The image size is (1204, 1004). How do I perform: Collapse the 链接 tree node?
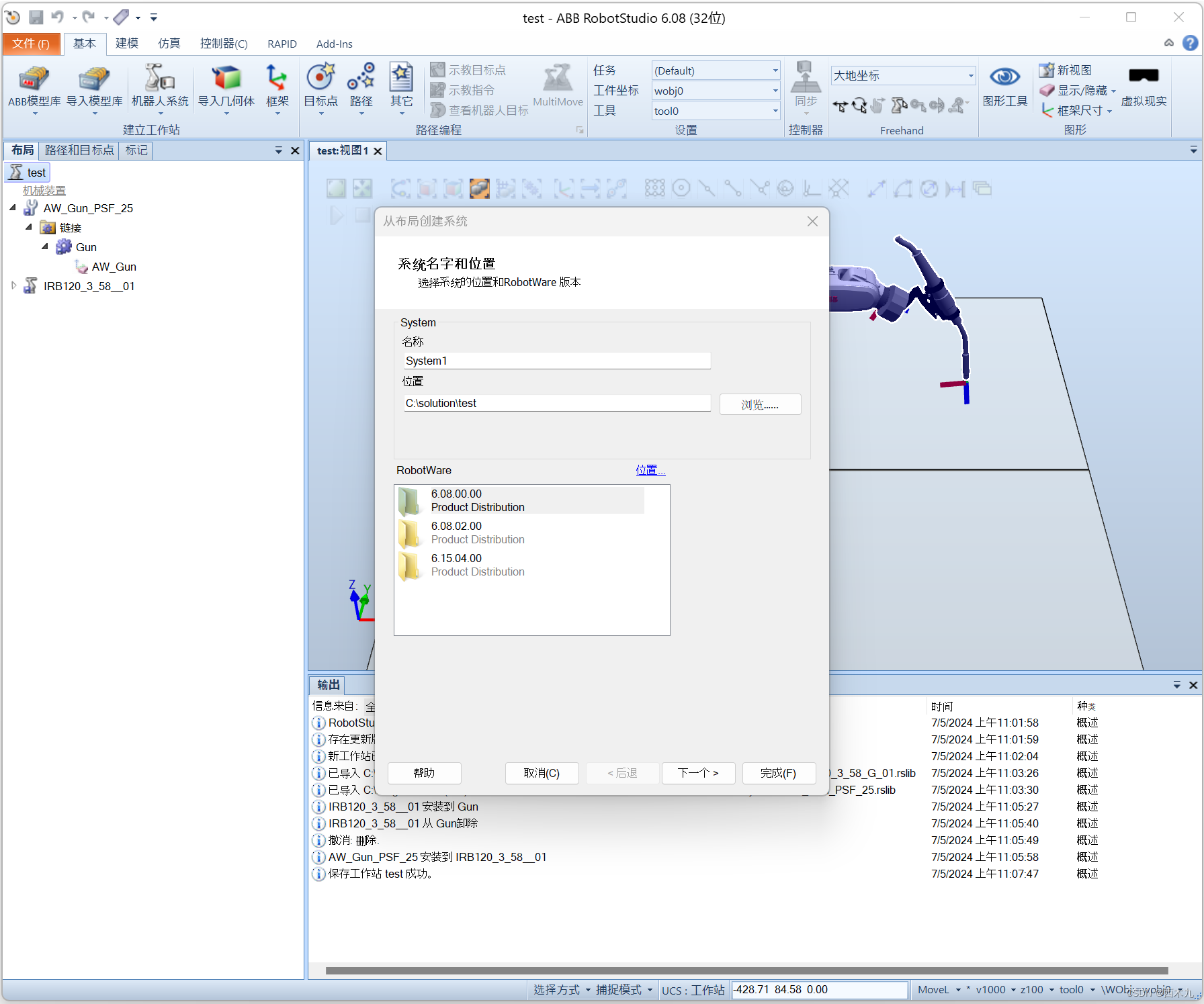29,228
